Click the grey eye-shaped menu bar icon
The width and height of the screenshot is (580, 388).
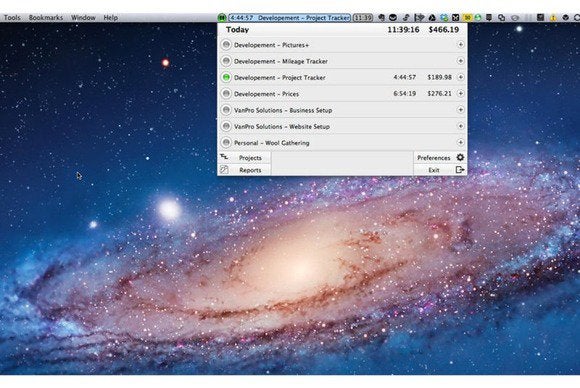click(x=515, y=18)
